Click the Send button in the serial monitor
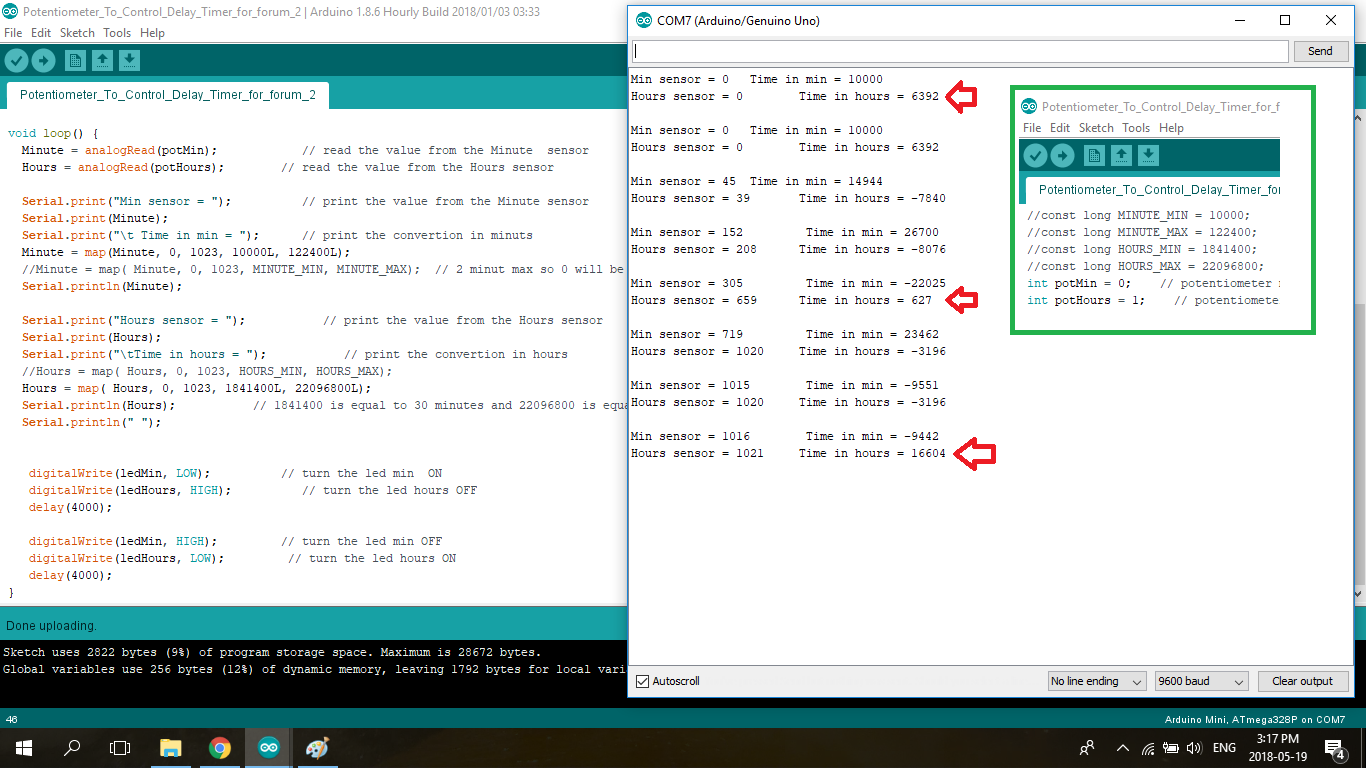The width and height of the screenshot is (1366, 768). tap(1320, 51)
